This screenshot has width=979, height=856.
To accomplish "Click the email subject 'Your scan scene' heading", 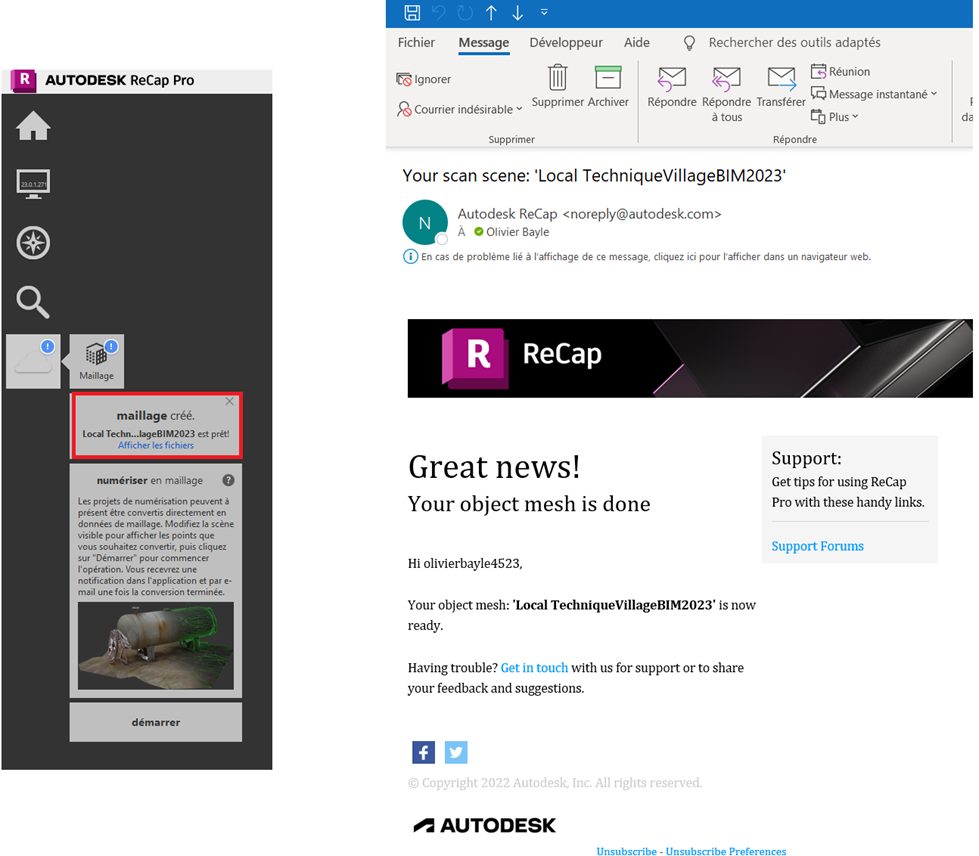I will (x=594, y=175).
